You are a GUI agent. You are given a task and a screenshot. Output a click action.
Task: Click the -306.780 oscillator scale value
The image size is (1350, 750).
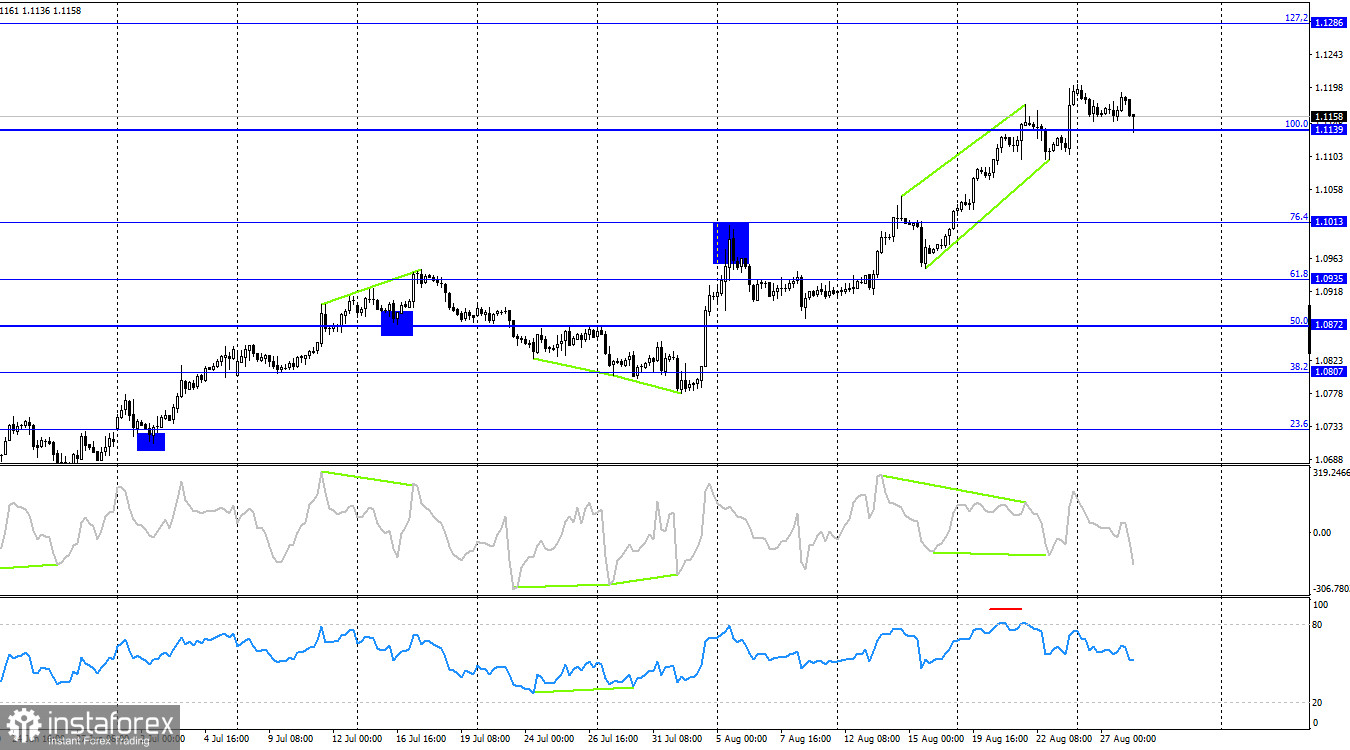click(1329, 589)
